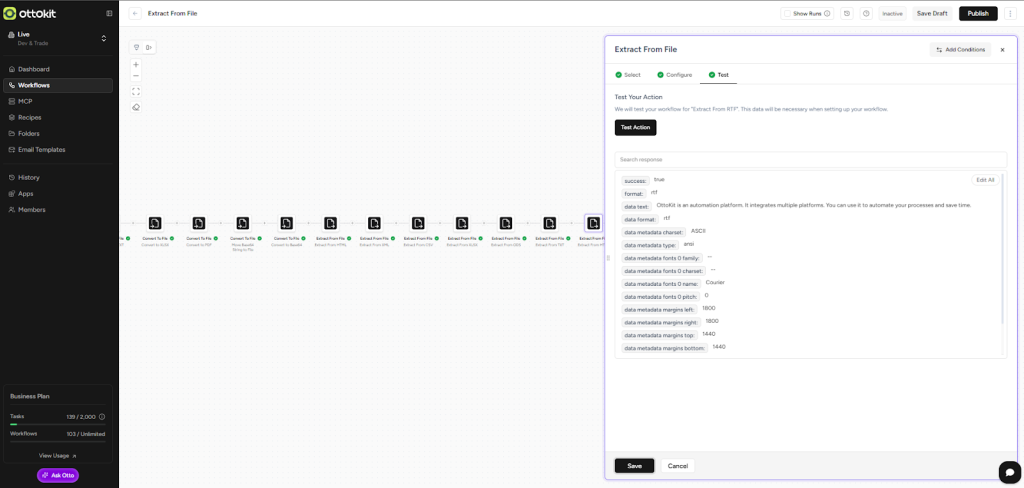
Task: Click the zoom out minus icon on canvas
Action: click(136, 77)
